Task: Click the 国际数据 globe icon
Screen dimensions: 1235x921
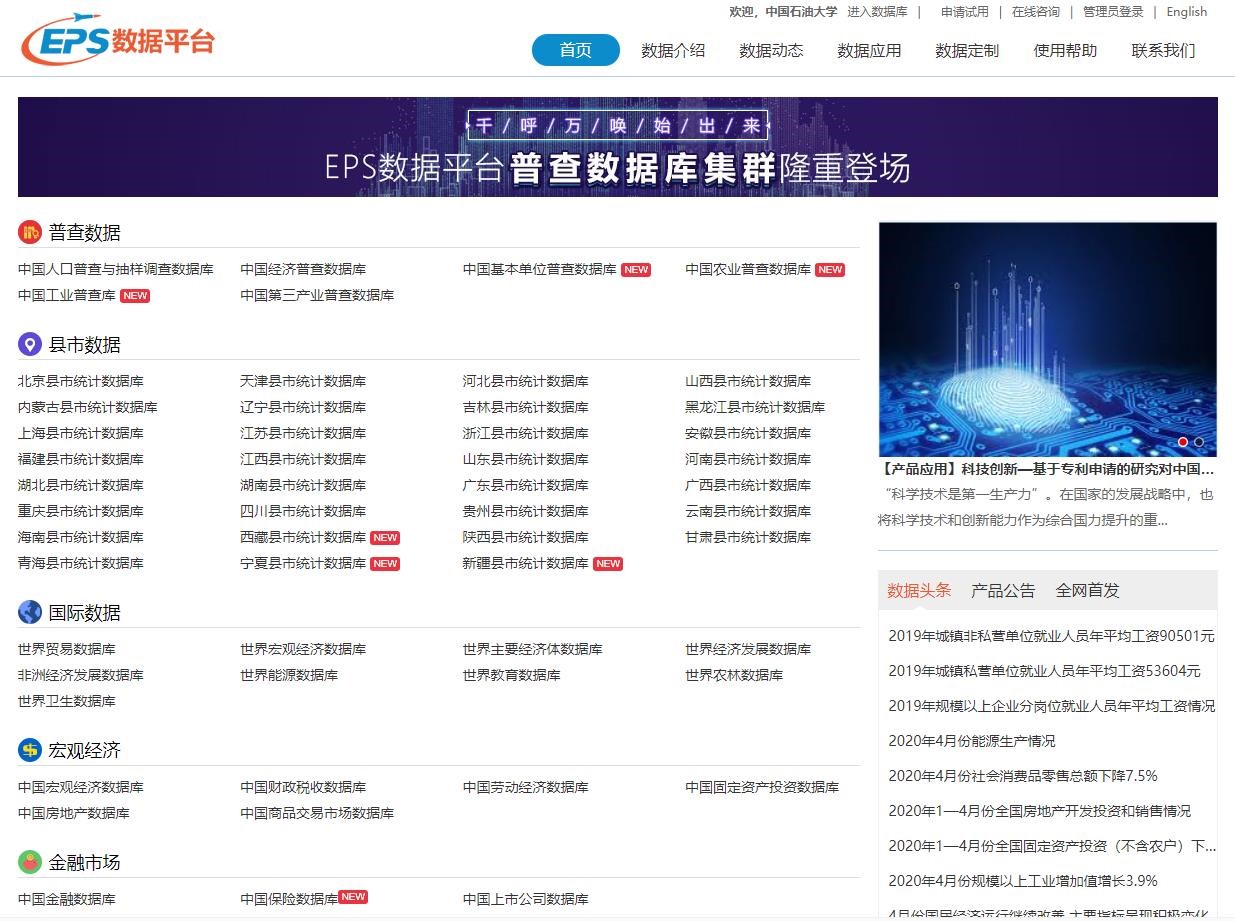Action: pyautogui.click(x=30, y=612)
